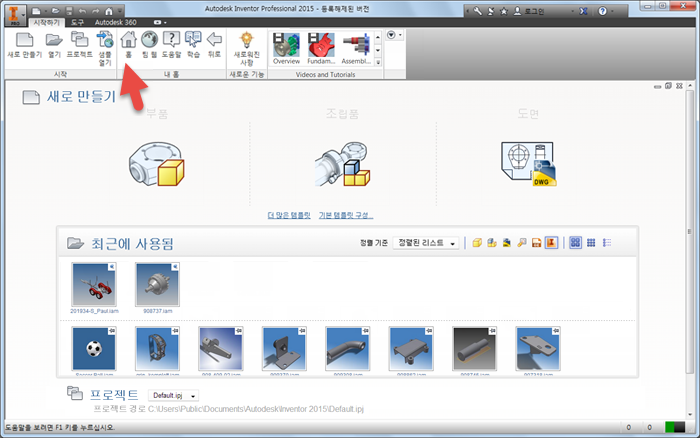This screenshot has height=438, width=700.
Task: Click the favorites star icon
Action: click(x=504, y=11)
